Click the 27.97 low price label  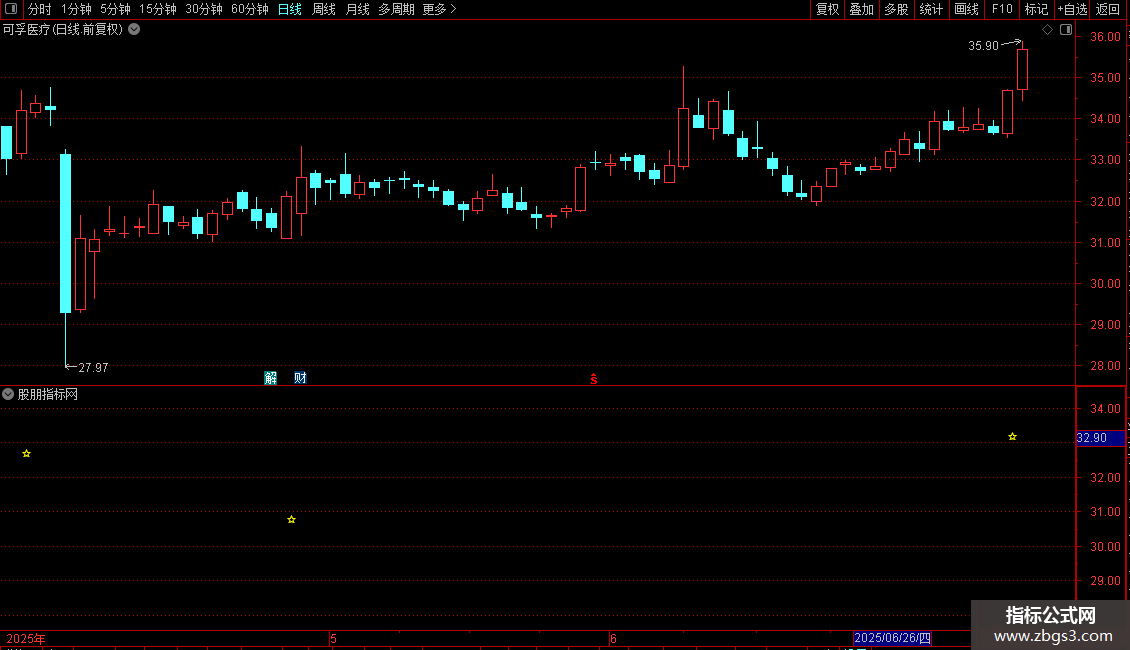(x=93, y=368)
